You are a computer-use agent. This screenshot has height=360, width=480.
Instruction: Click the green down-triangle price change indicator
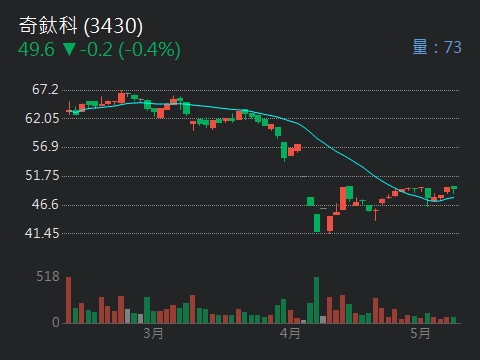pos(69,49)
